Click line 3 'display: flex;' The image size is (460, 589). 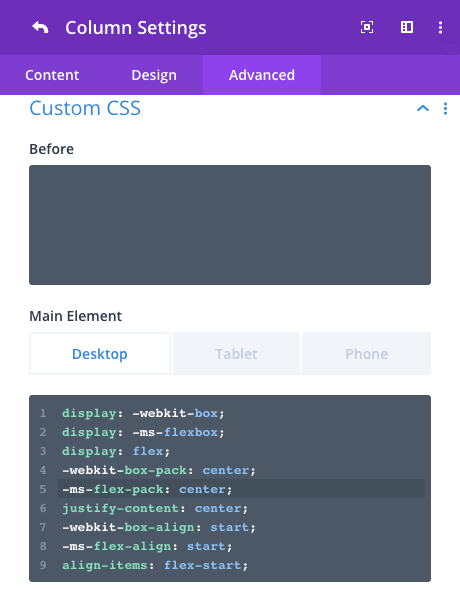click(116, 451)
